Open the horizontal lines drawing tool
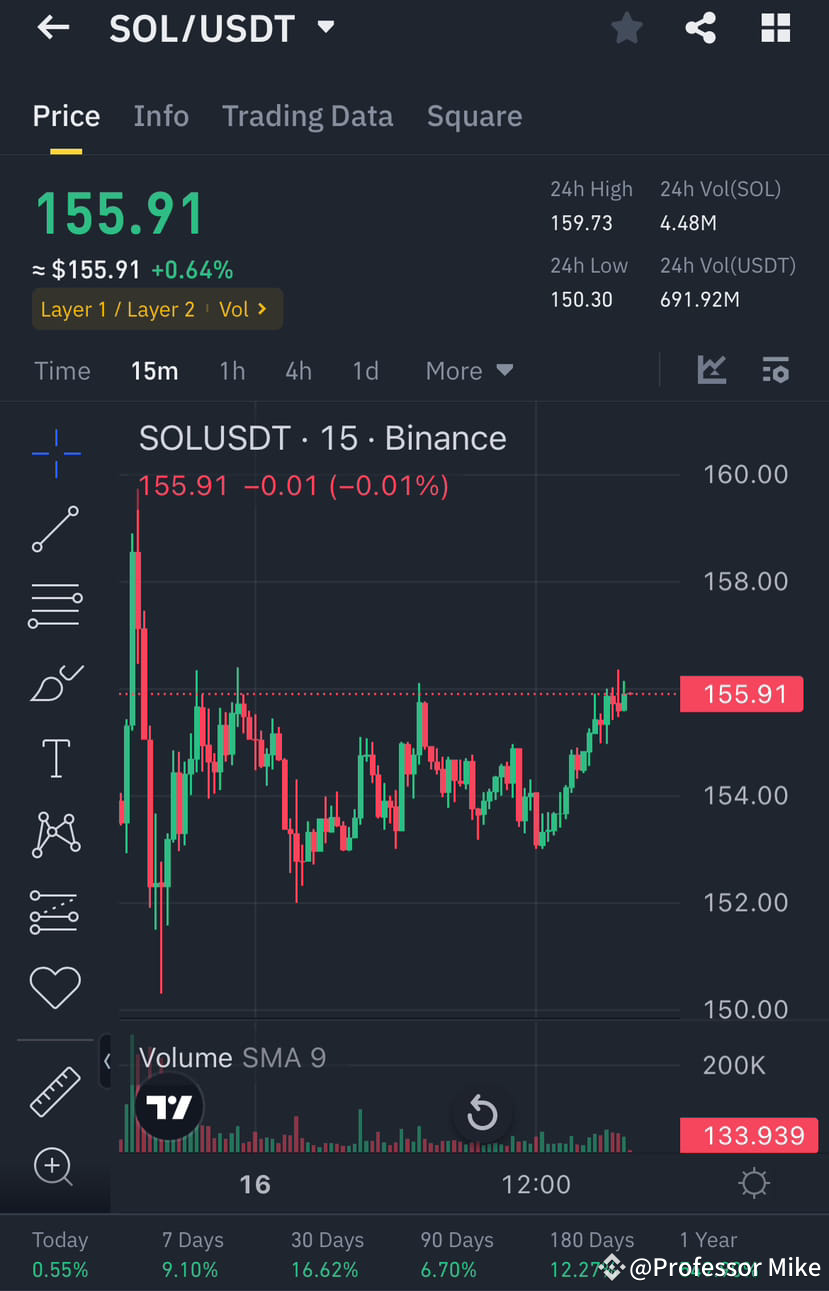Viewport: 829px width, 1291px height. [x=55, y=605]
